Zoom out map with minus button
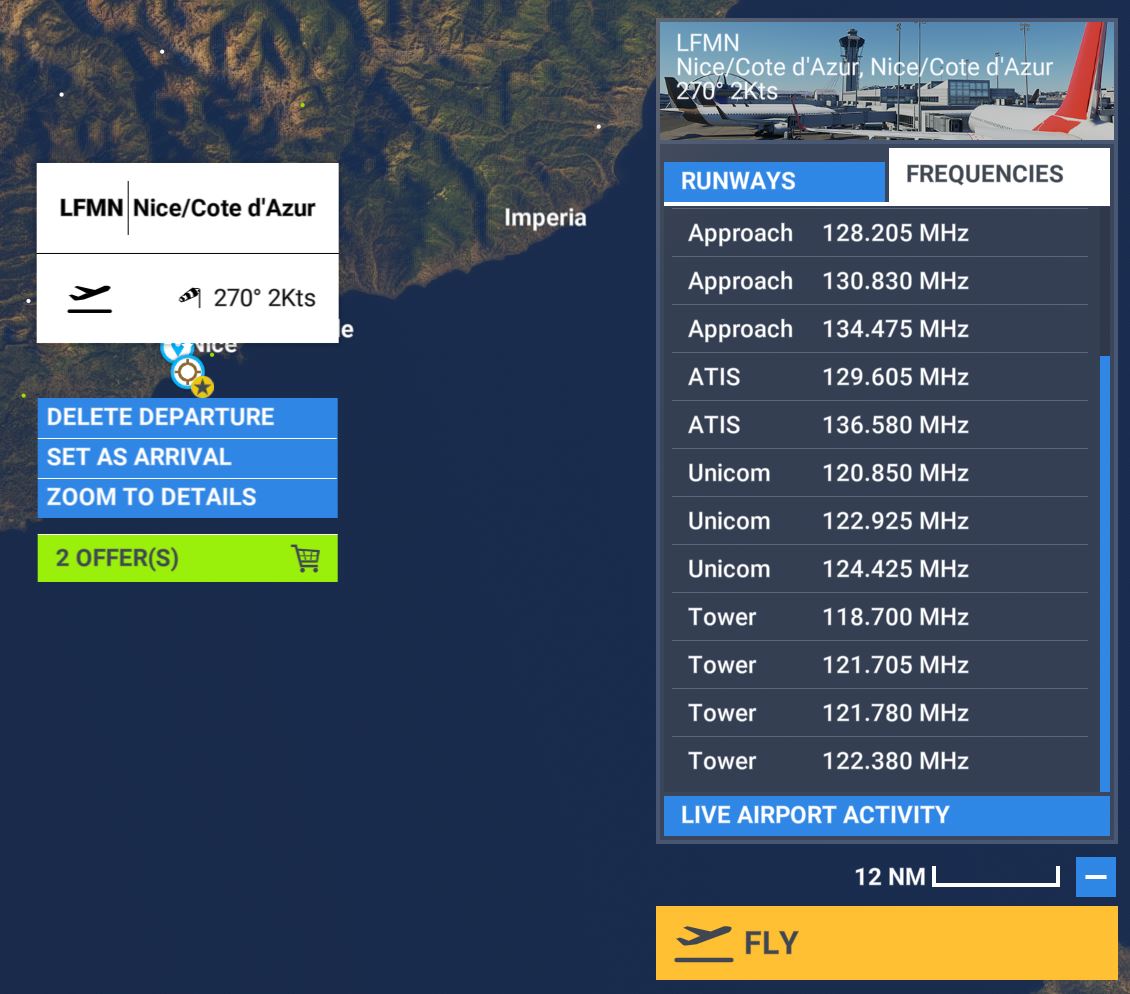1130x994 pixels. click(1095, 877)
